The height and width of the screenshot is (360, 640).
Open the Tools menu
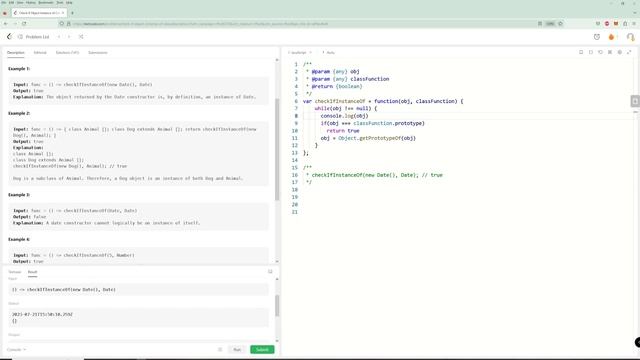pyautogui.click(x=60, y=2)
